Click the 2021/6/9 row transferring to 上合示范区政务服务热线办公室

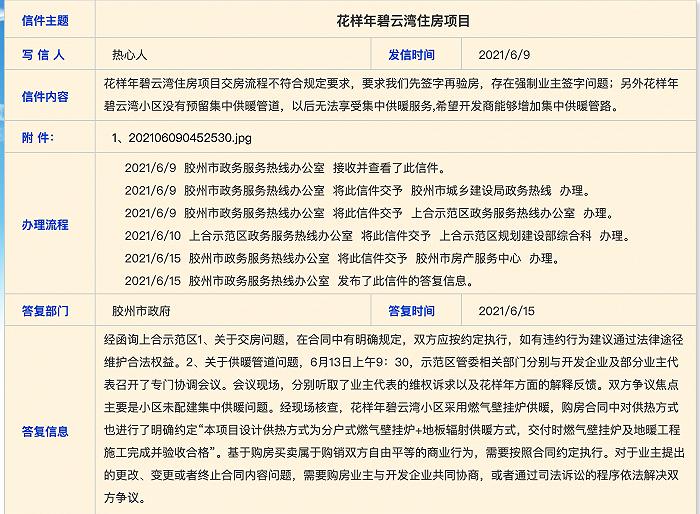(x=370, y=213)
